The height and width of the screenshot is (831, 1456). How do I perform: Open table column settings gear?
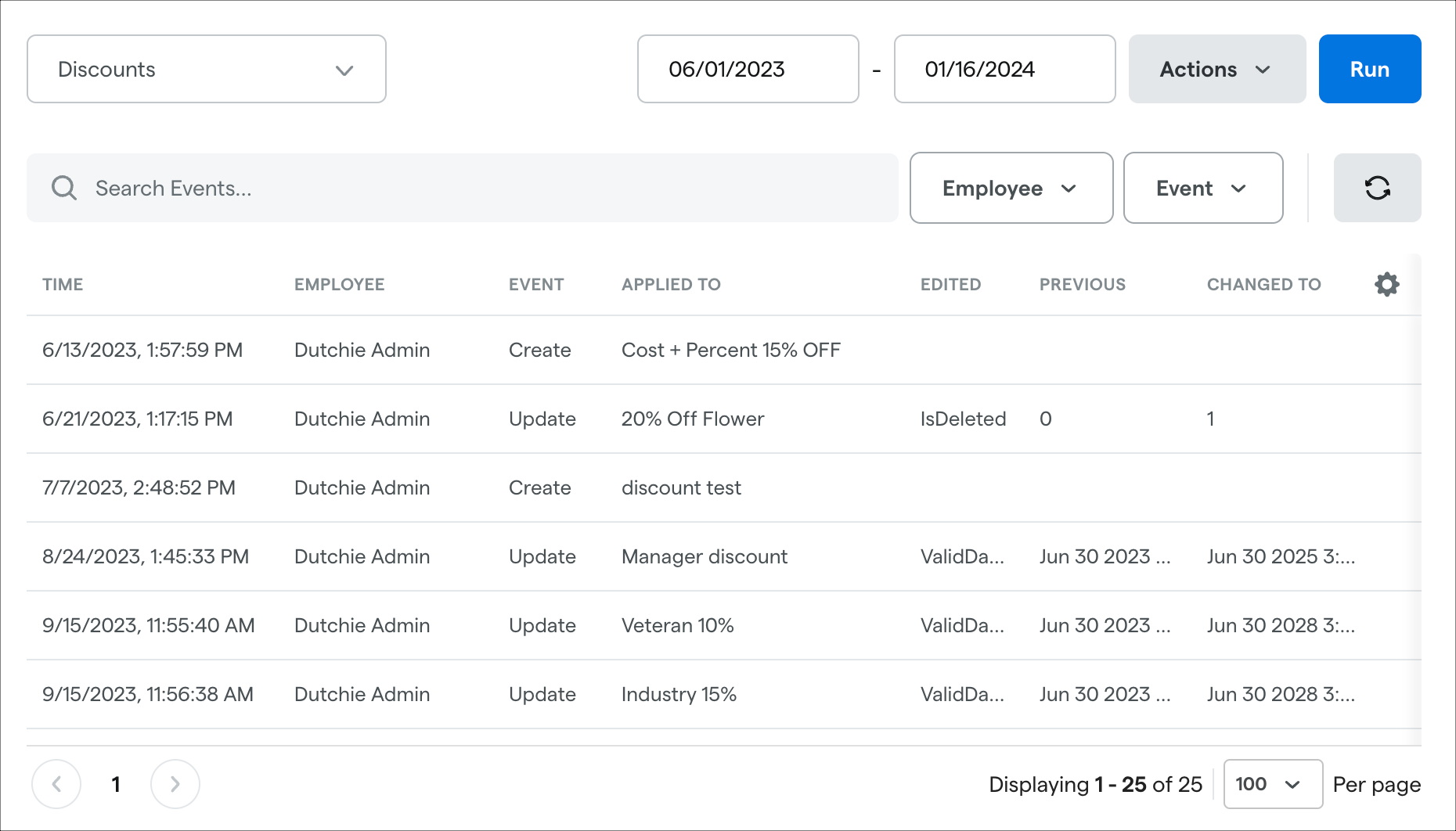[x=1386, y=284]
